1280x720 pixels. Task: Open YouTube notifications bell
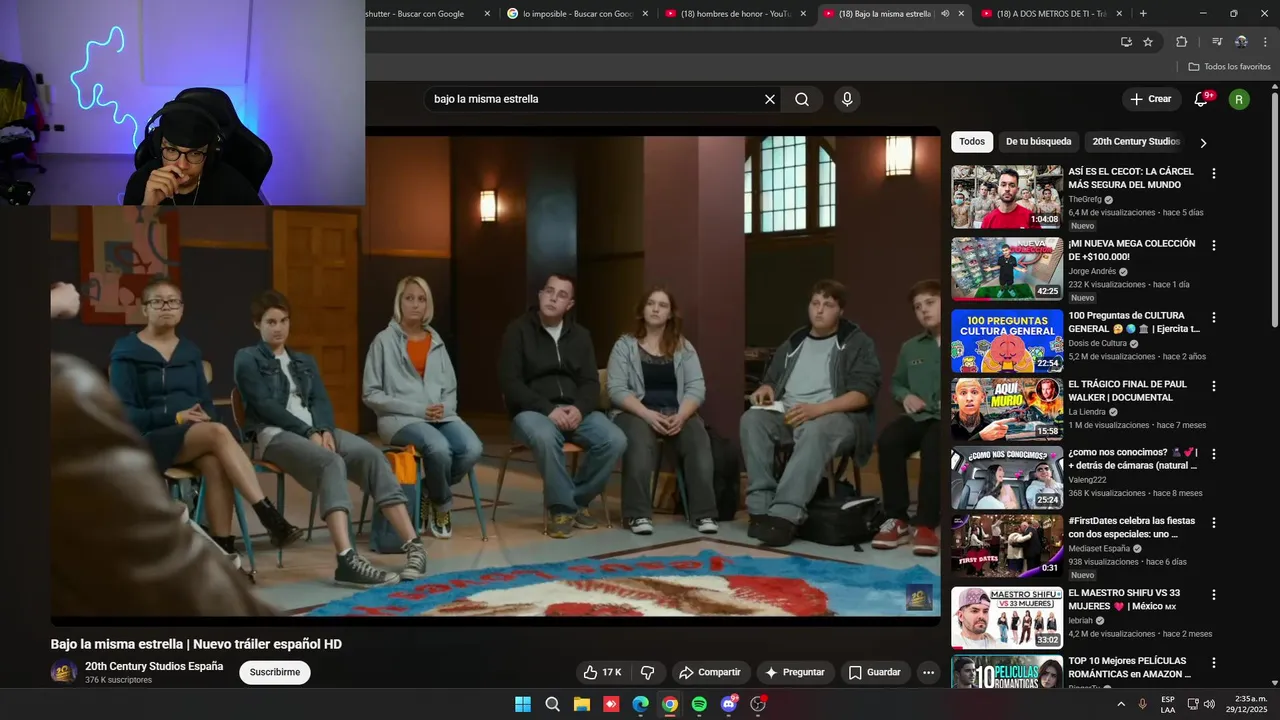[x=1202, y=99]
